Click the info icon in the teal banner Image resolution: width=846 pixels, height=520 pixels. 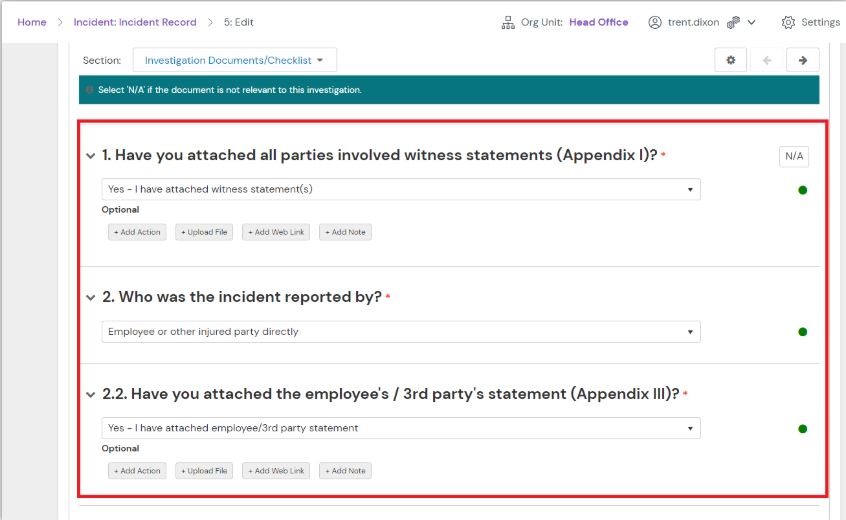(x=90, y=90)
